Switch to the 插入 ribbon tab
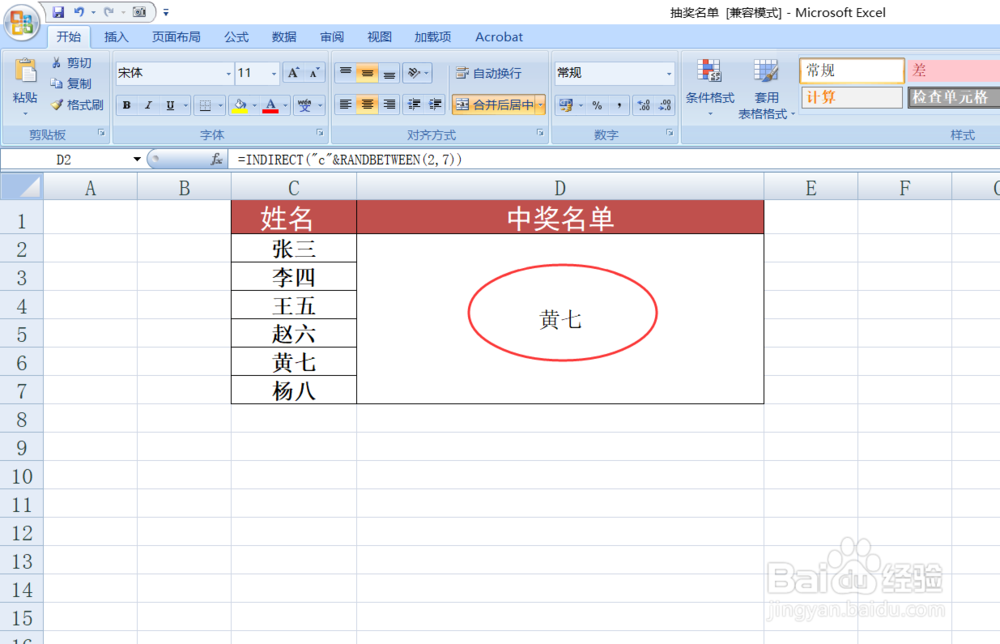This screenshot has height=644, width=1000. click(116, 36)
